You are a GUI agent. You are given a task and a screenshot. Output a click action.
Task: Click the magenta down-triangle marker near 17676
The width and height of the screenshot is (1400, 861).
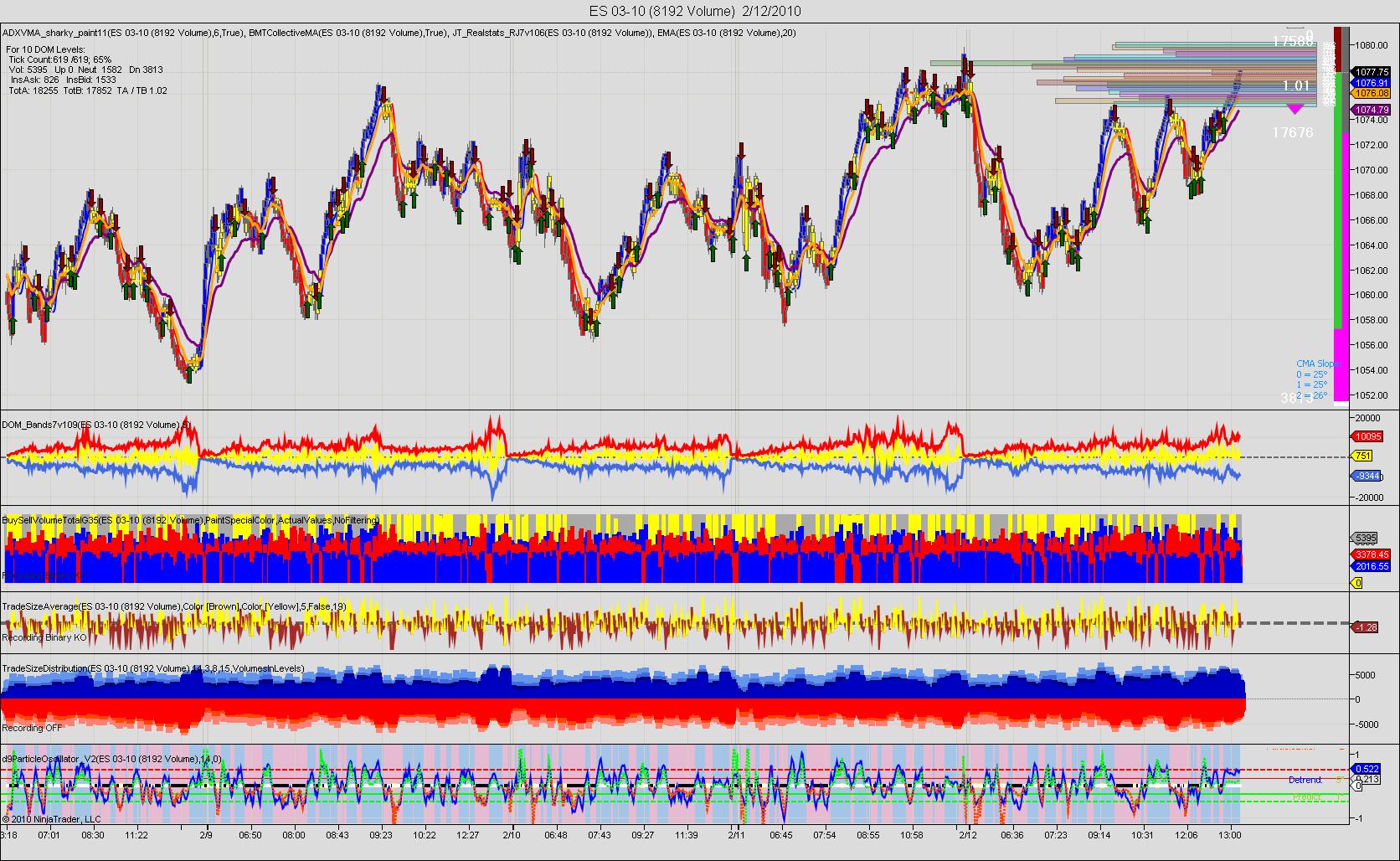click(1295, 109)
